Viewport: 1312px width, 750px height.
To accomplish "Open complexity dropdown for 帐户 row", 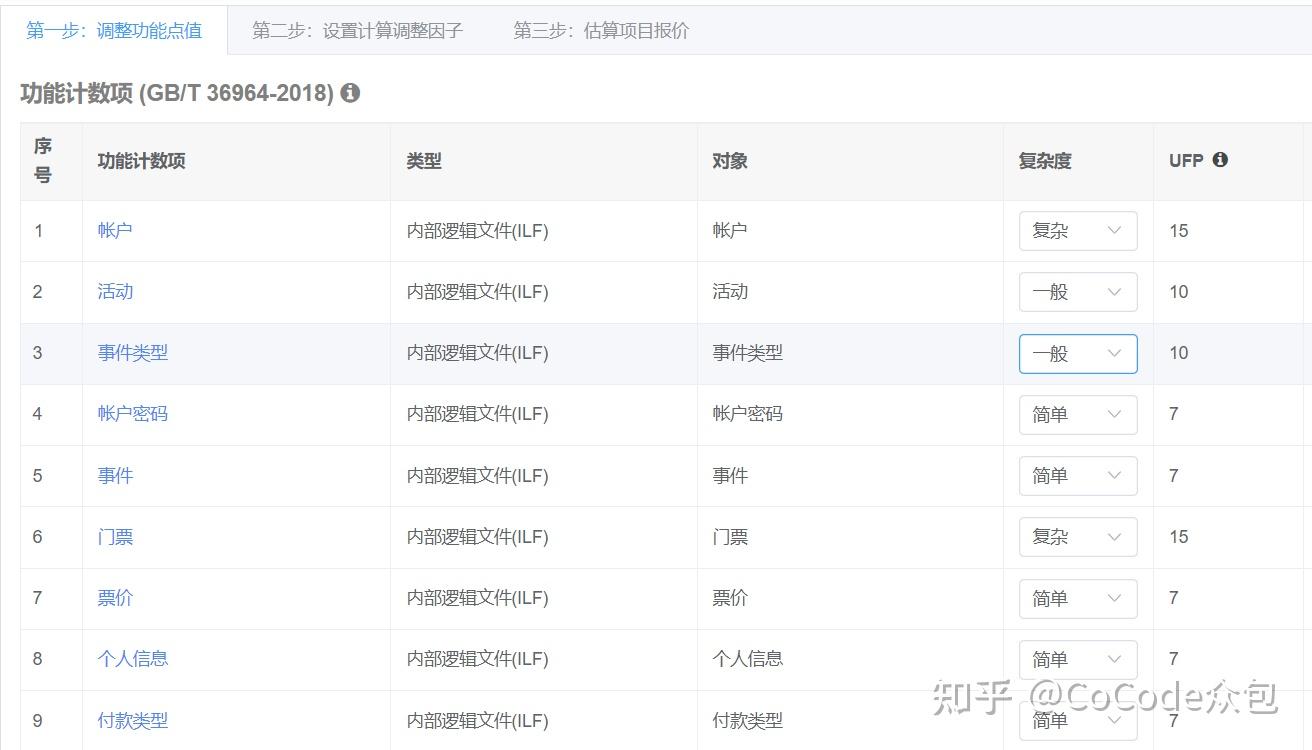I will point(1077,231).
